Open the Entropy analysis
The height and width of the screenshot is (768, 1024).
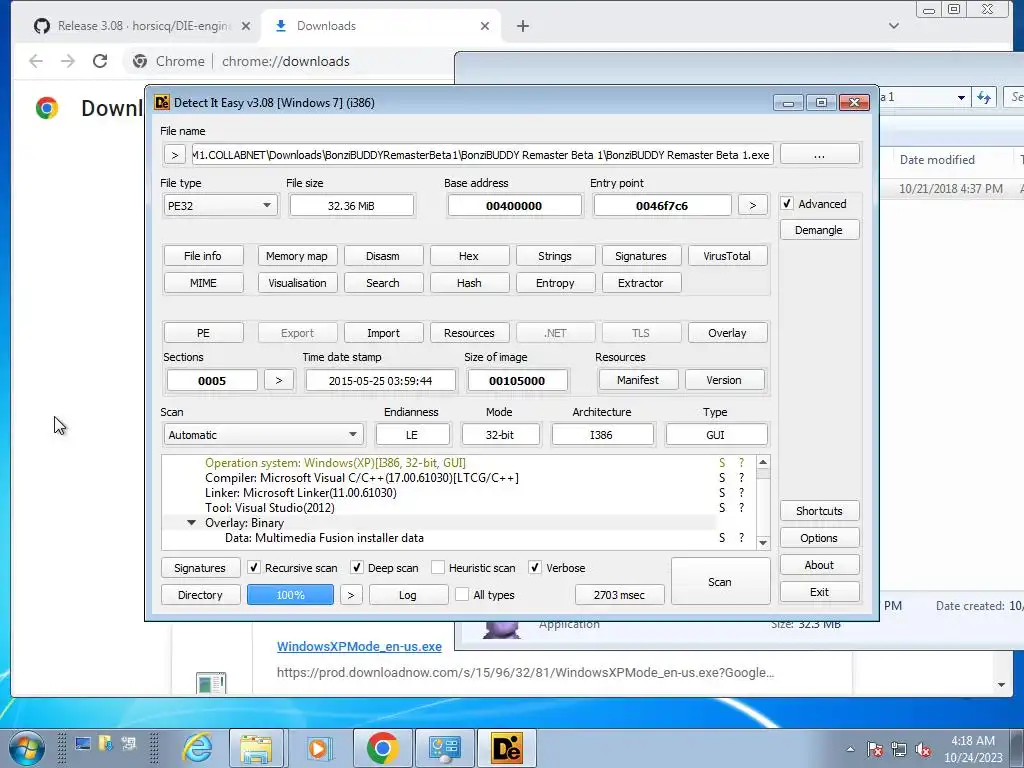click(555, 282)
